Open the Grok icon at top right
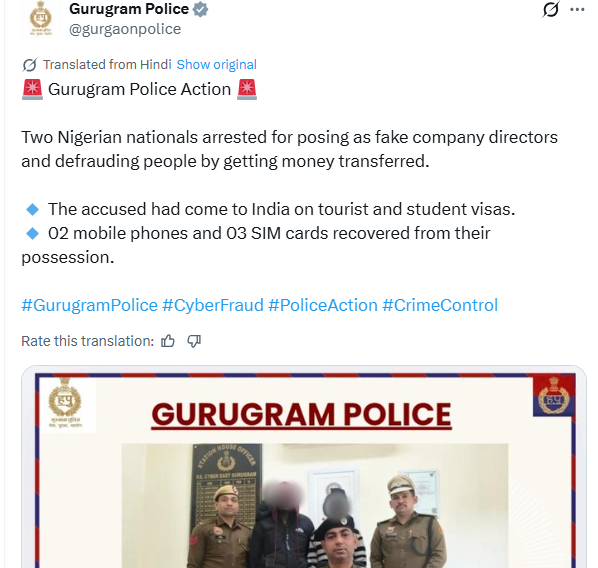Image resolution: width=598 pixels, height=568 pixels. tap(551, 9)
